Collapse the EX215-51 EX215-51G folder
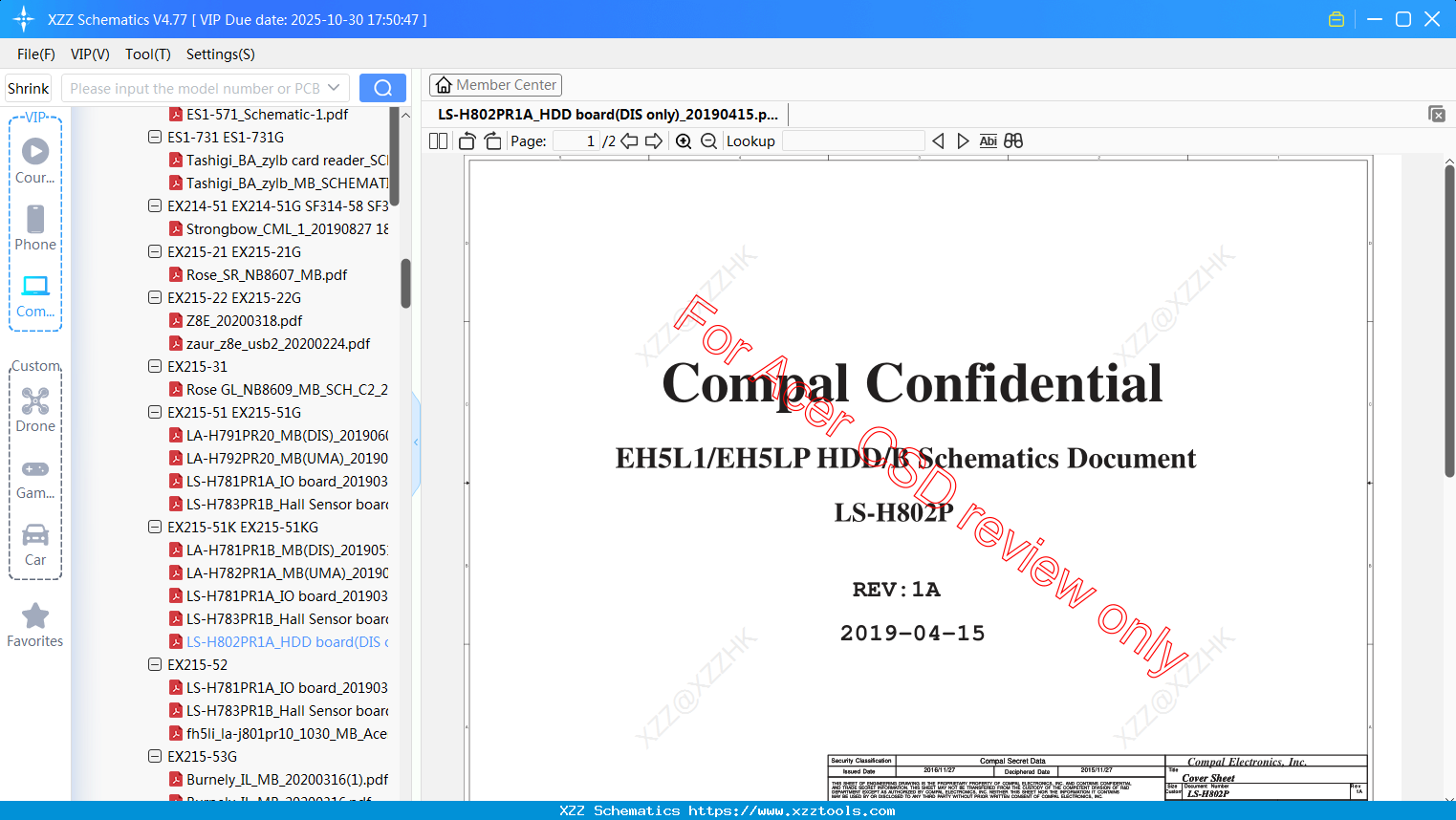Image resolution: width=1456 pixels, height=820 pixels. 155,412
